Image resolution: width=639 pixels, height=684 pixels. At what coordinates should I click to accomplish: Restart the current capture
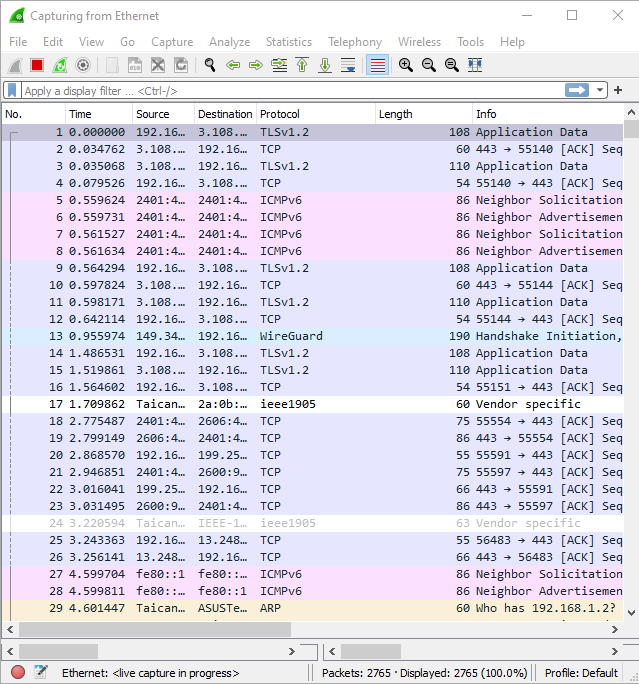[x=60, y=65]
